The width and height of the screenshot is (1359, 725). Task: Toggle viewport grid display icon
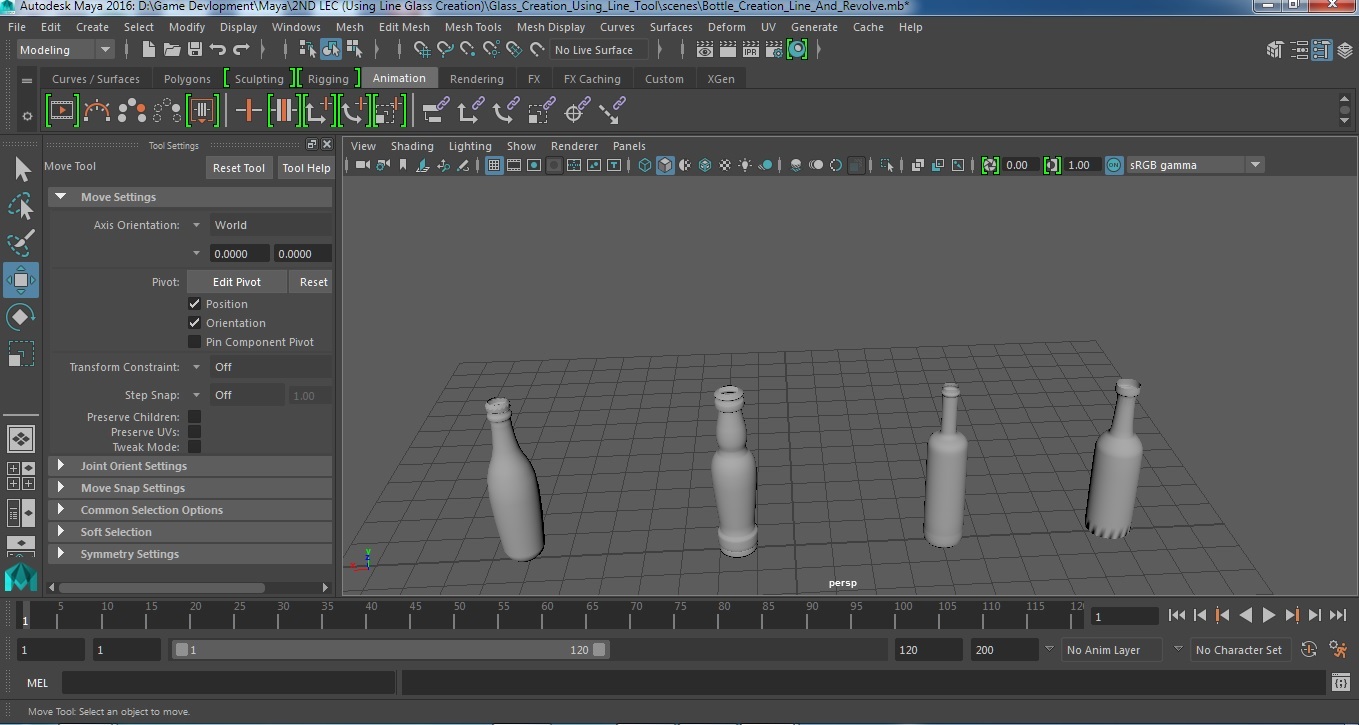tap(494, 165)
